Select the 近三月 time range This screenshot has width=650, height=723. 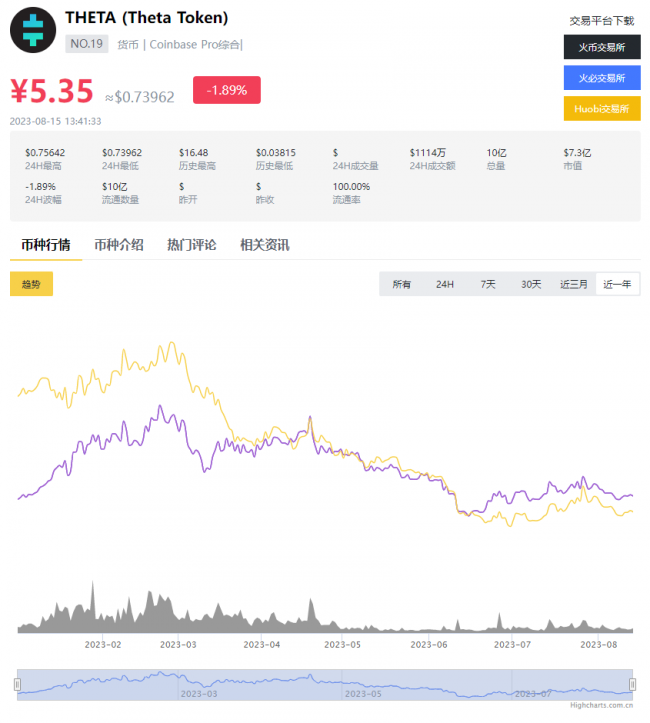(573, 284)
